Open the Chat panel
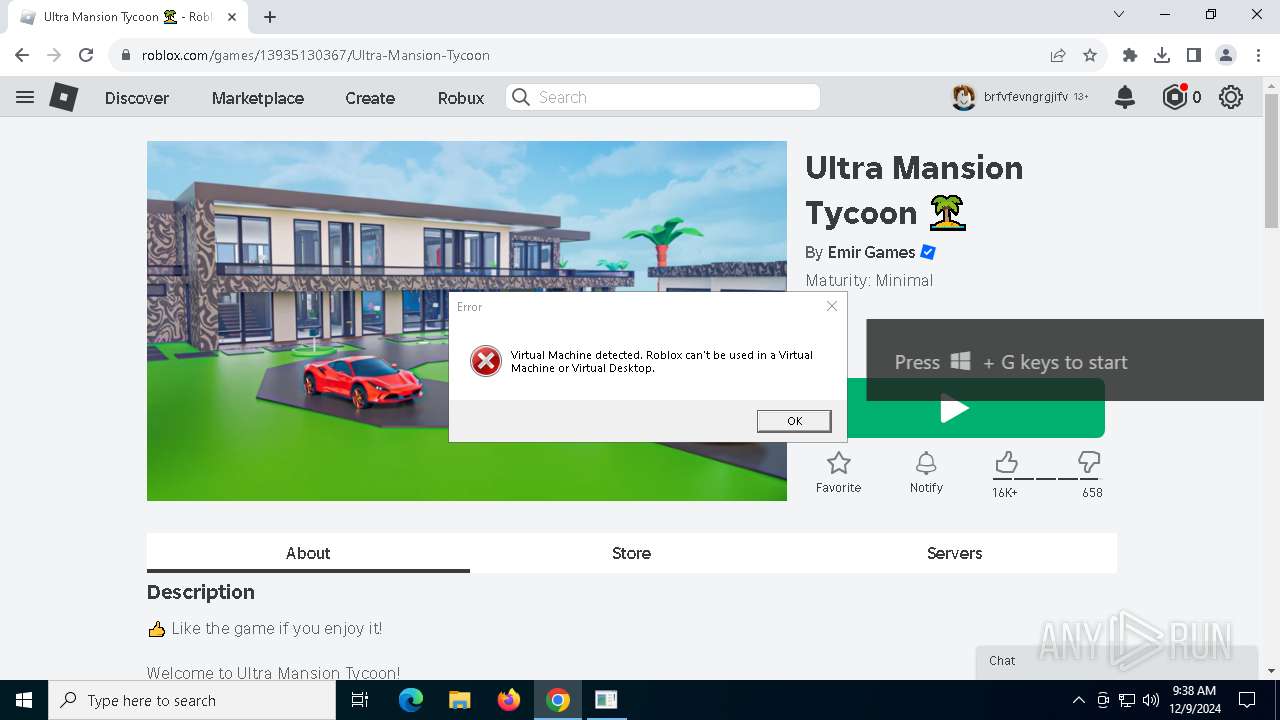The width and height of the screenshot is (1280, 720). tap(1116, 661)
